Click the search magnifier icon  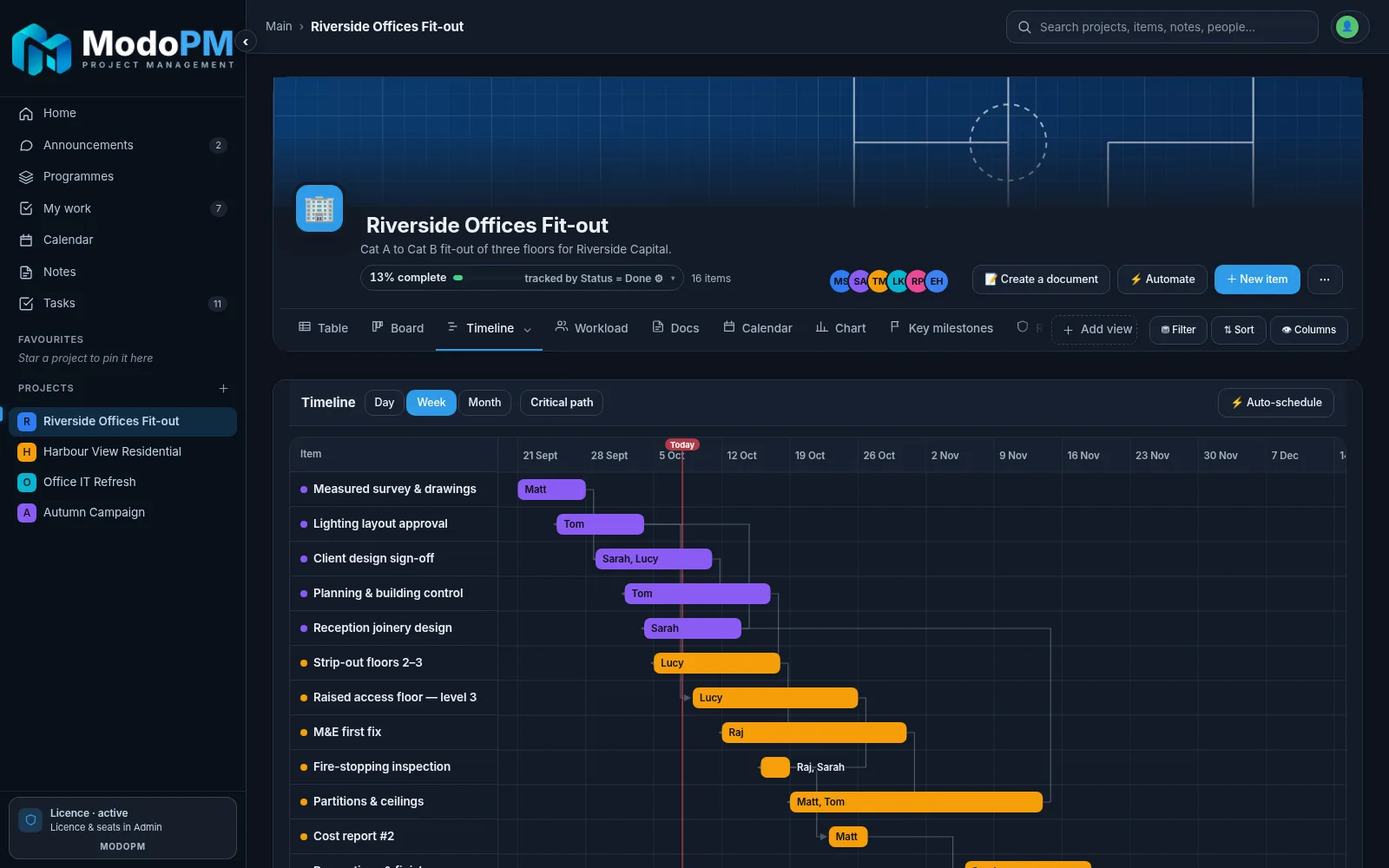click(1024, 27)
